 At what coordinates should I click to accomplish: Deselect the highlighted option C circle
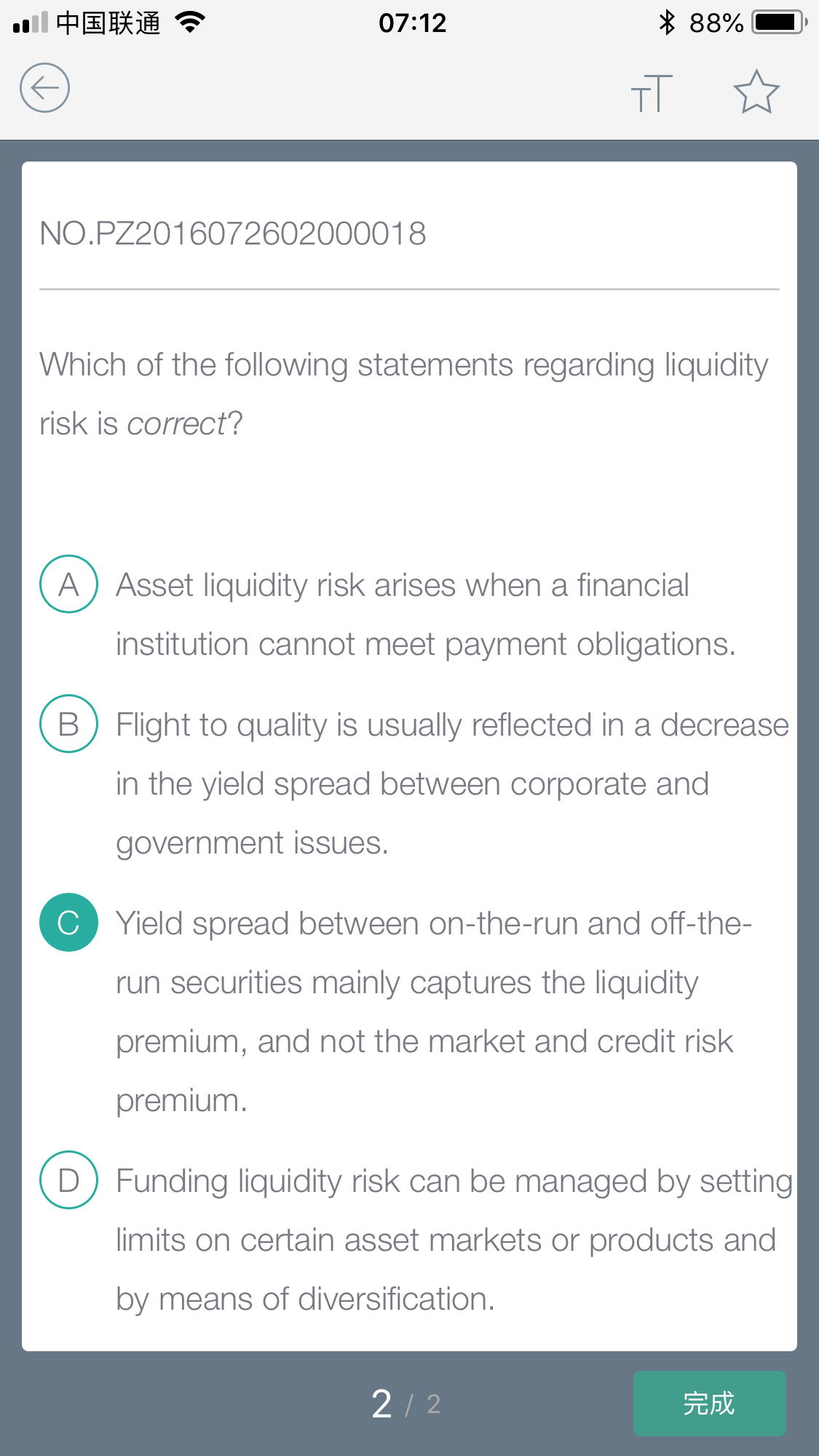pos(68,923)
